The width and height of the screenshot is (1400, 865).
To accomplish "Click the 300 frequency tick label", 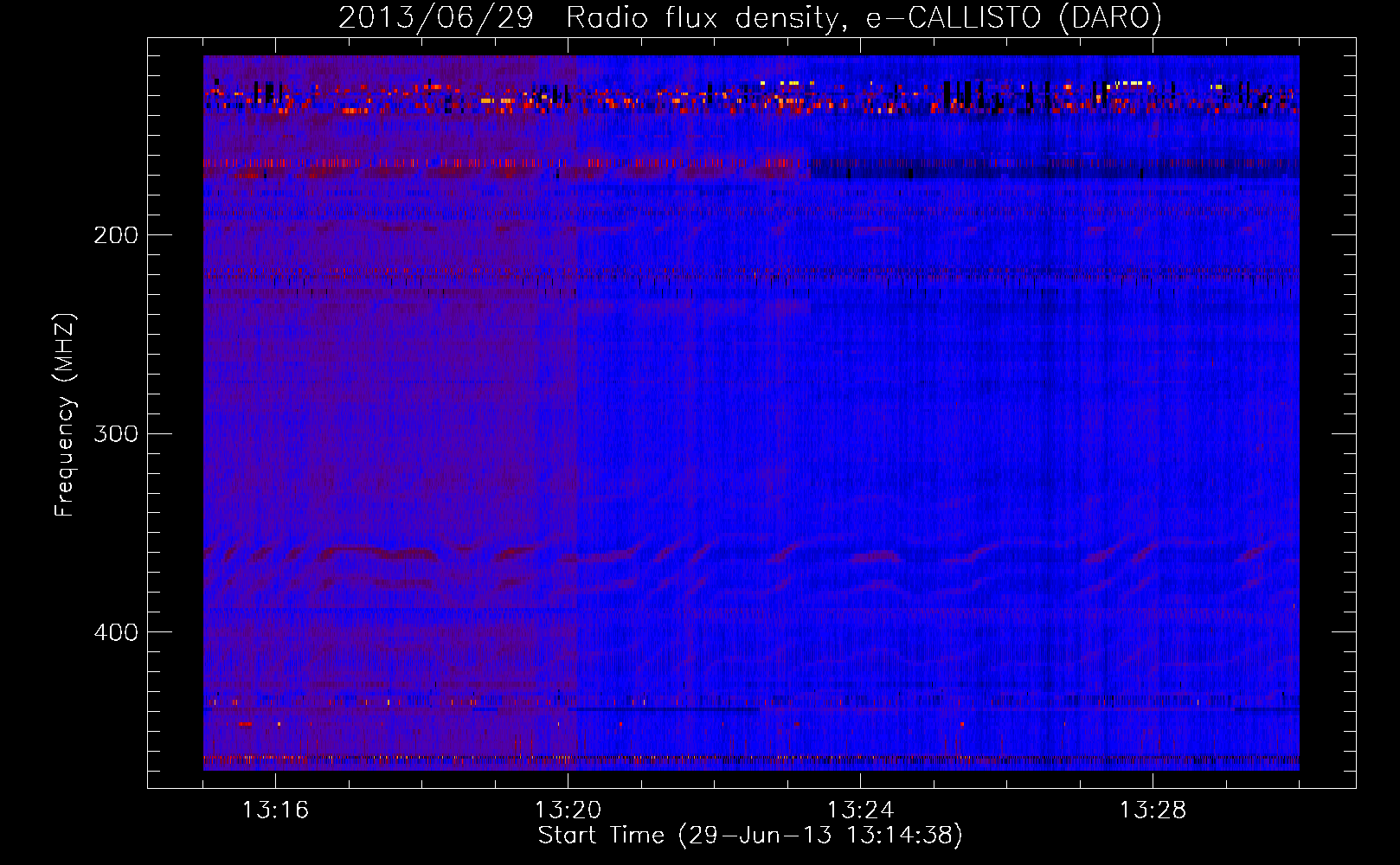I will (x=116, y=433).
